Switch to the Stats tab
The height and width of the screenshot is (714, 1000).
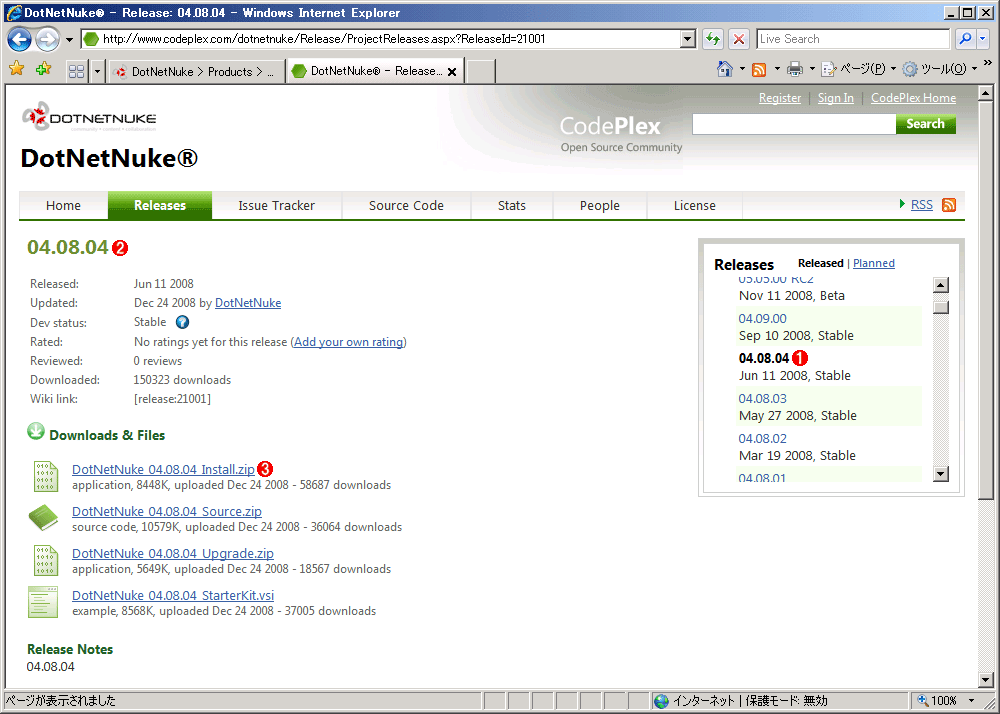(512, 205)
